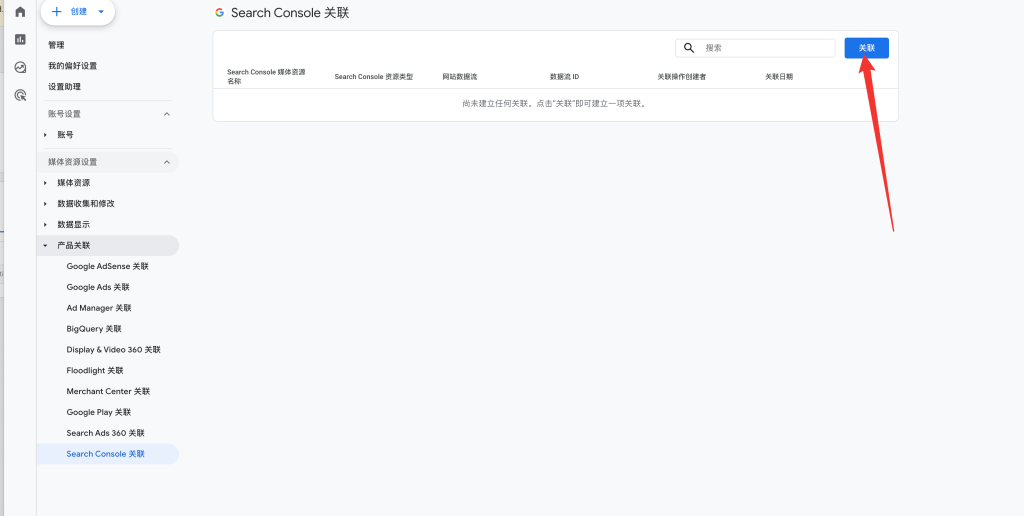Click 关联操作创建者 column header
This screenshot has height=516, width=1024.
tap(682, 77)
